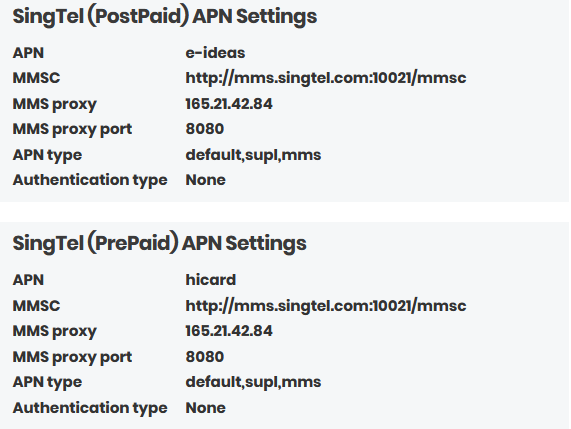This screenshot has height=429, width=571.
Task: Click PostPaid Authentication type value 'None'
Action: coord(206,180)
